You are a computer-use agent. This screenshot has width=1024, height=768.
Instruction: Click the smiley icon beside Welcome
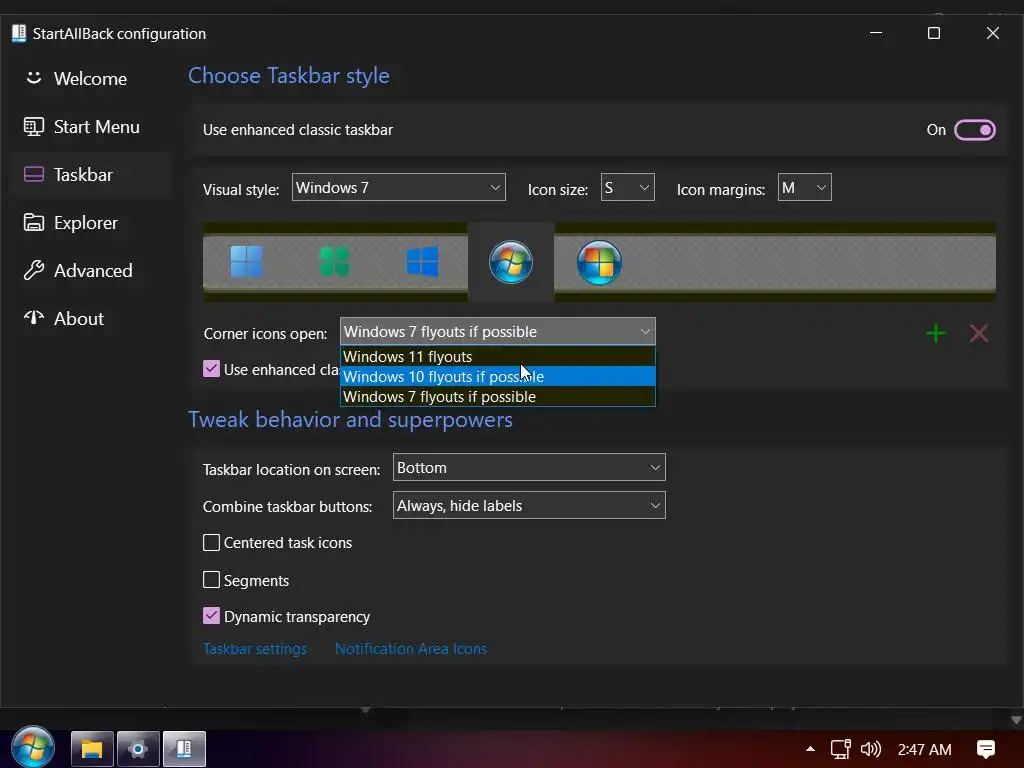(x=33, y=78)
